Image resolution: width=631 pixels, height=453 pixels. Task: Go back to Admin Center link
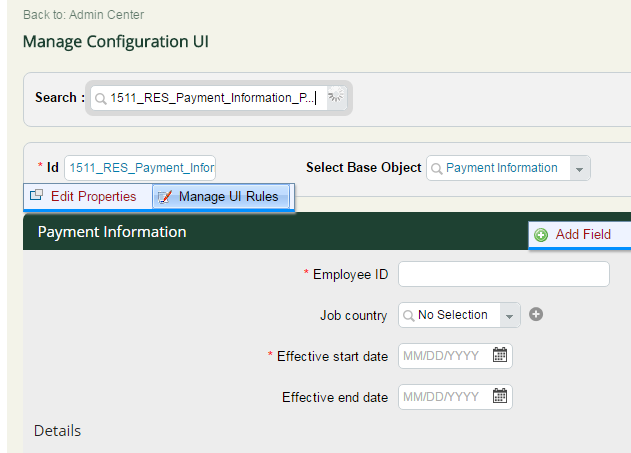pyautogui.click(x=83, y=15)
